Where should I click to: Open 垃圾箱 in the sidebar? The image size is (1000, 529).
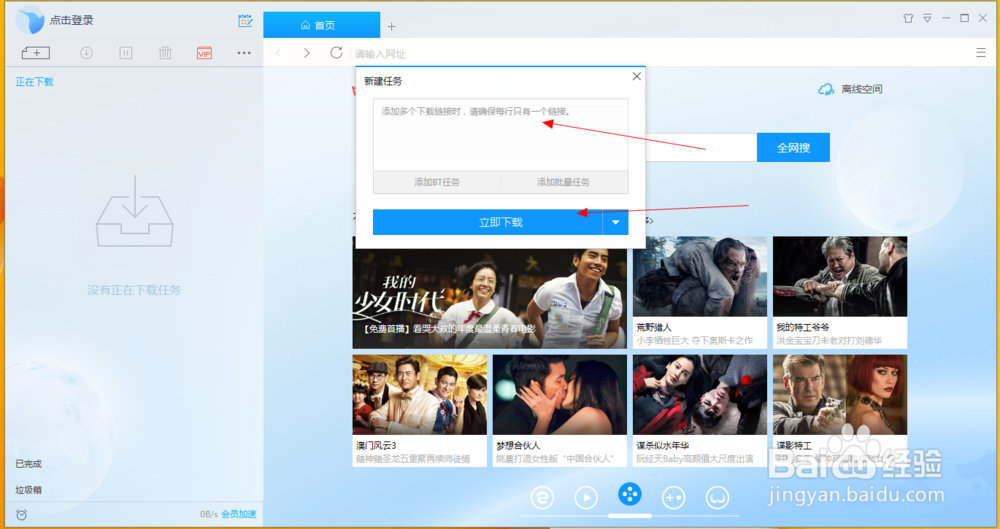tap(29, 490)
